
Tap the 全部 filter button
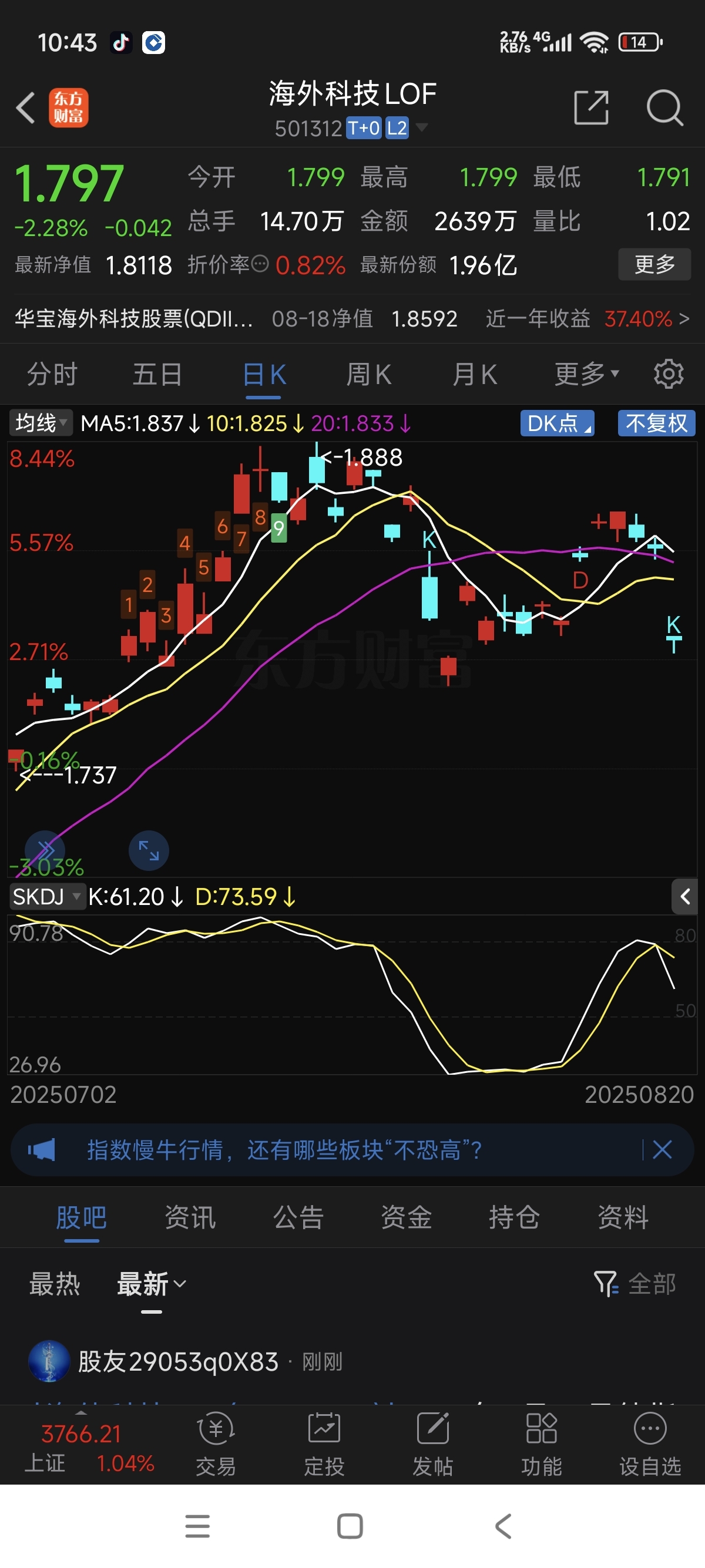[652, 1284]
